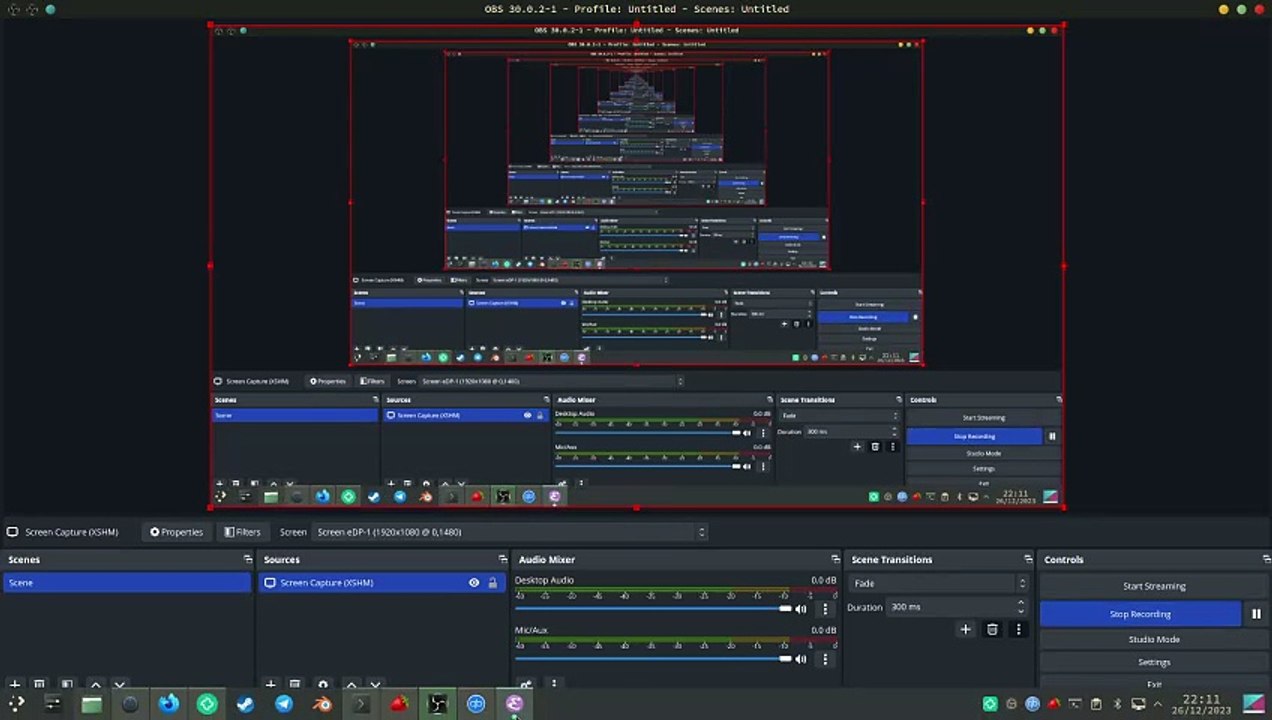Open Telegram from the taskbar
Screen dimensions: 1272x720
pos(284,704)
